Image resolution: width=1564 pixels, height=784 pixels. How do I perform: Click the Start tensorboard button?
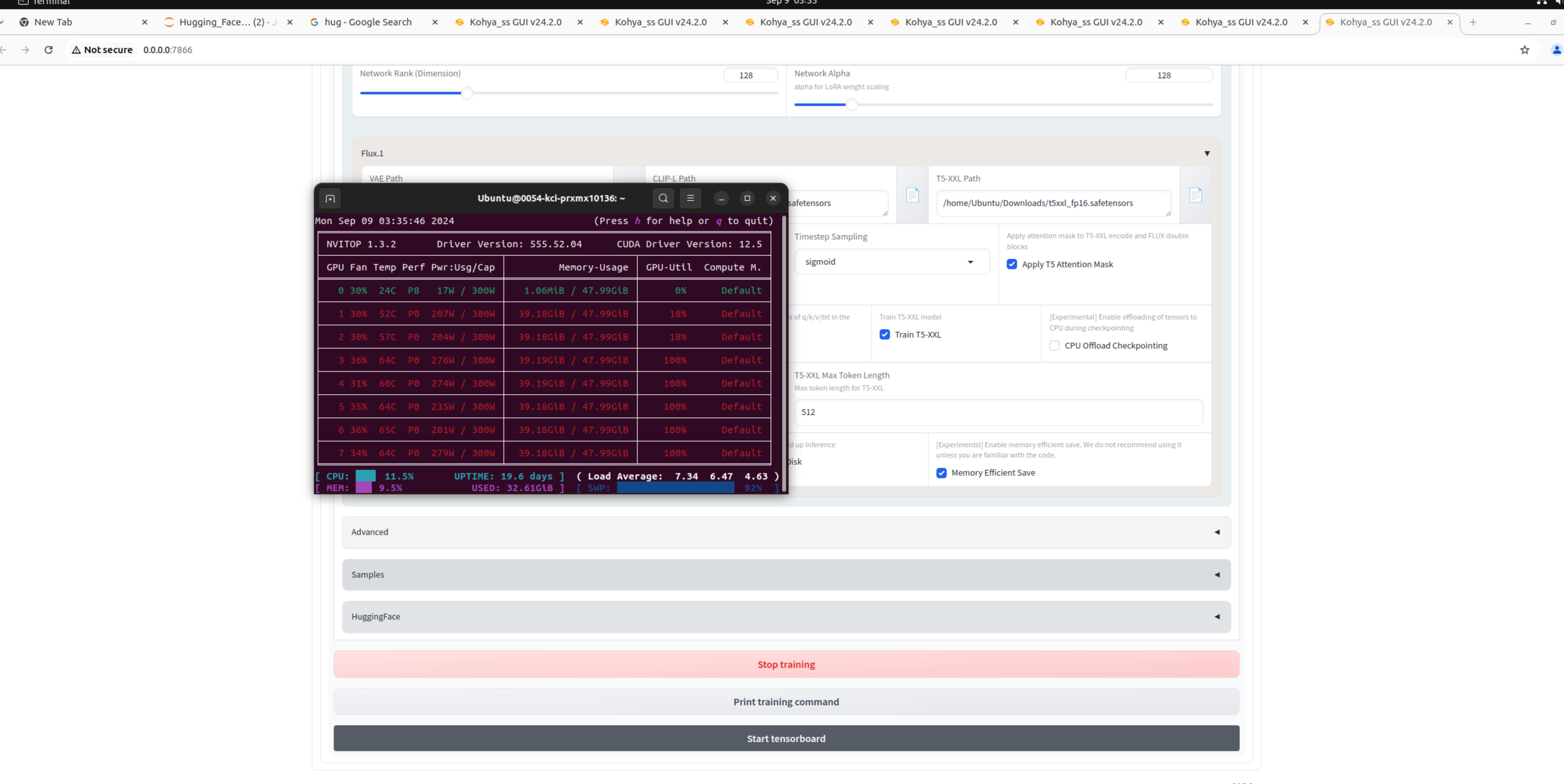tap(785, 738)
